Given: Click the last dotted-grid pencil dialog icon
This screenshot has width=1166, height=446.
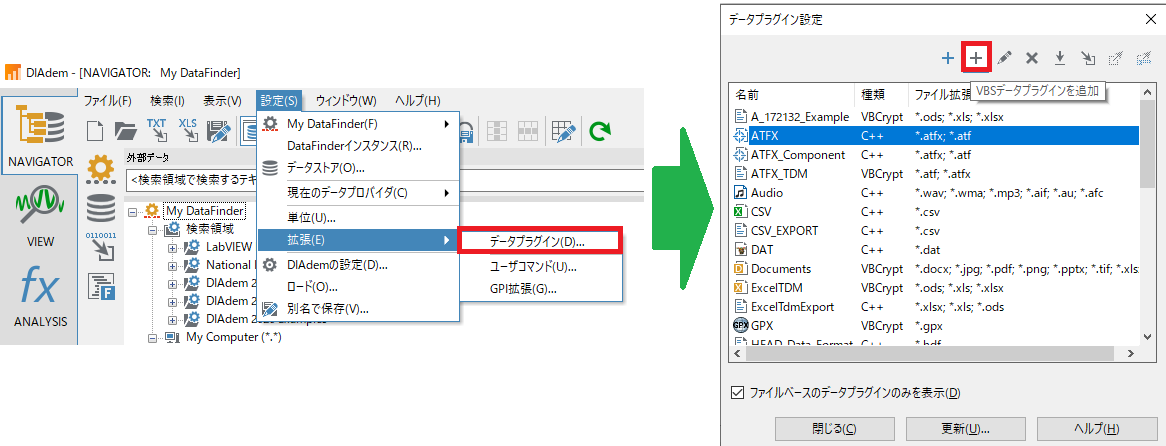Looking at the screenshot, I should 1144,57.
